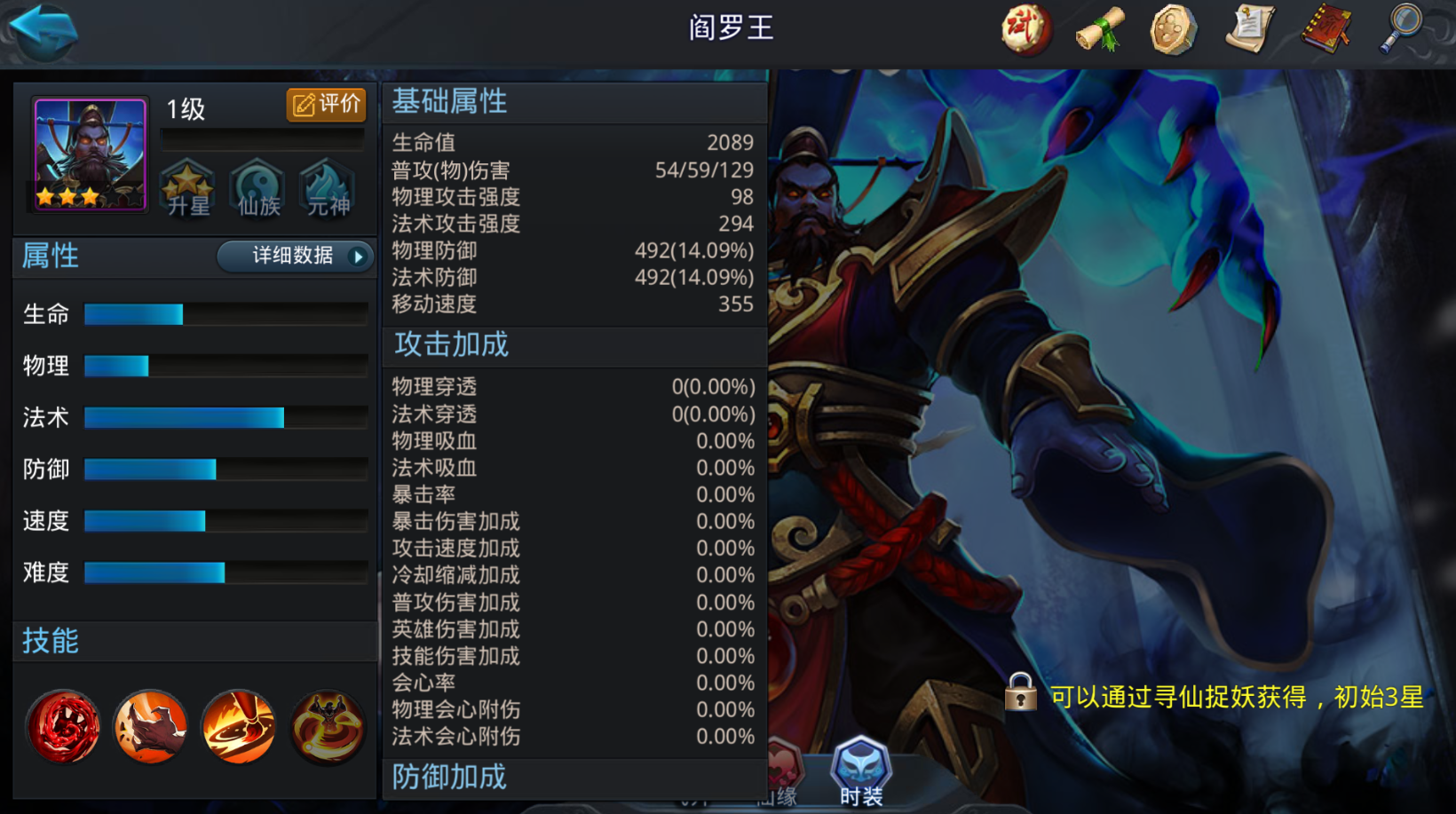
Task: Open the paper scroll document icon
Action: 1249,29
